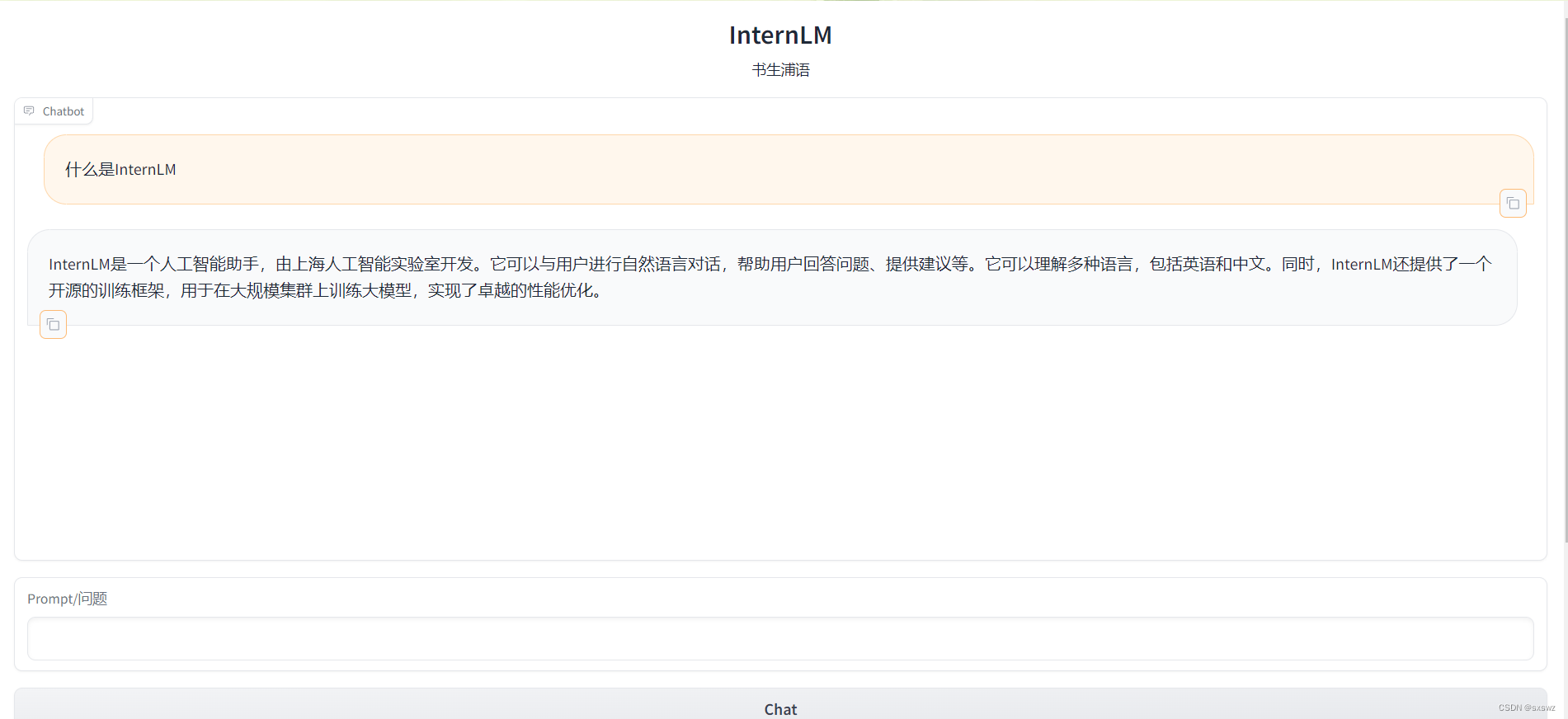The height and width of the screenshot is (719, 1568).
Task: Copy the user message "什么是InternLM"
Action: click(1513, 203)
